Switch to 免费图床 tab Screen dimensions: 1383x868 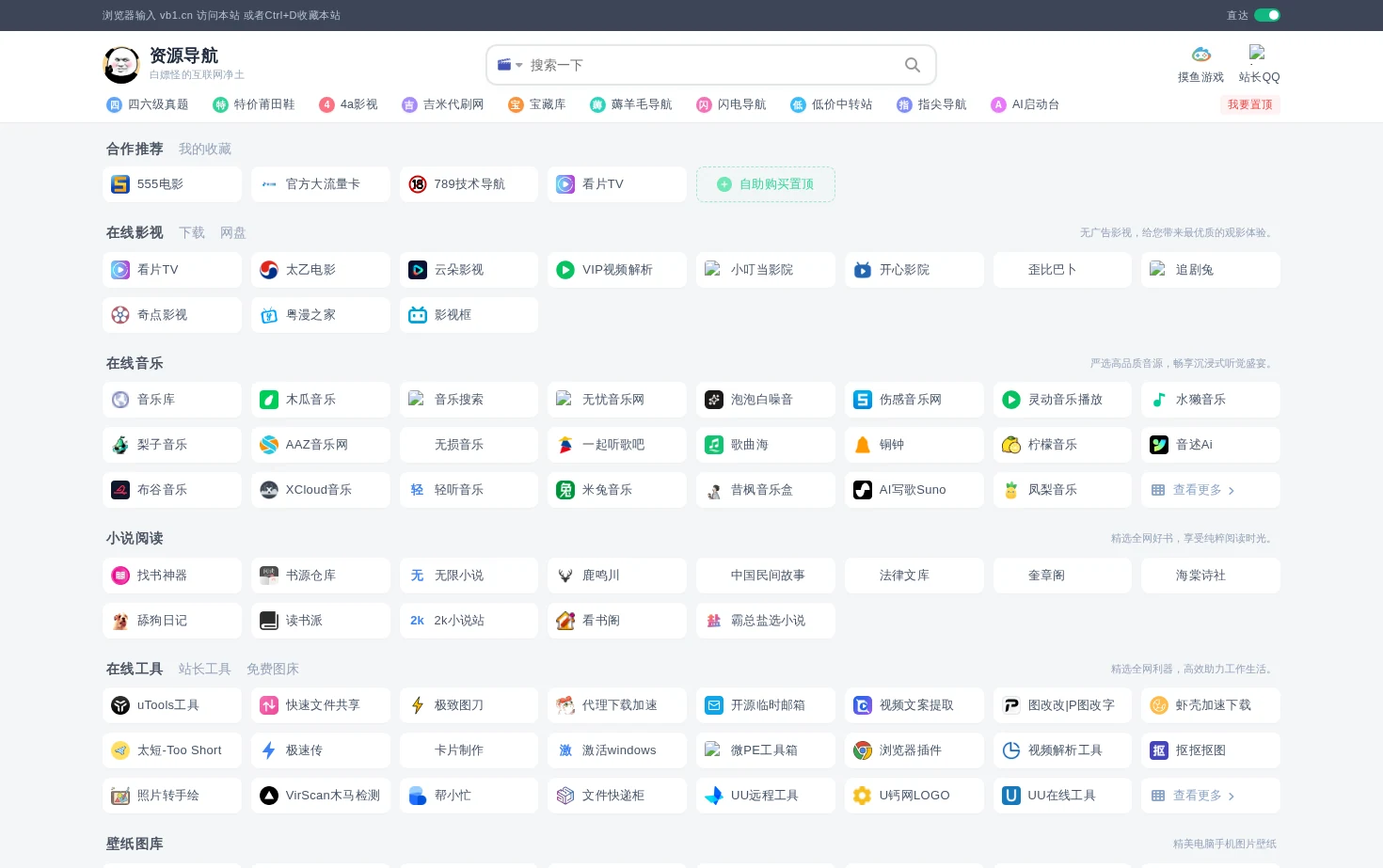point(273,669)
